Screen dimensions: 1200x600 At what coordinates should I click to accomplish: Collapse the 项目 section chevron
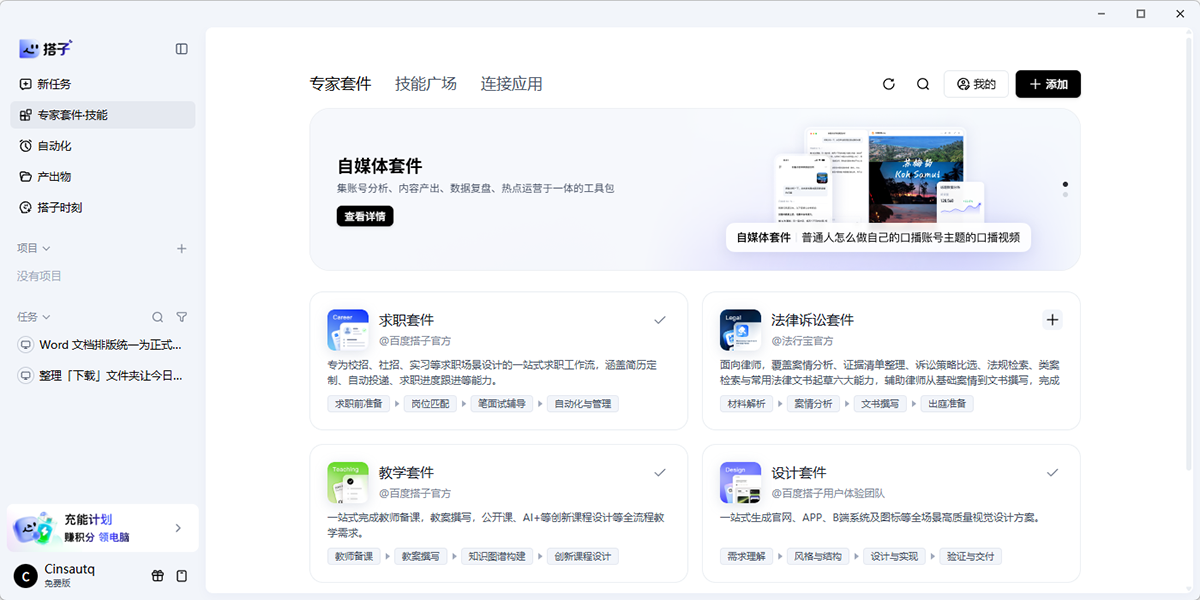(x=46, y=248)
